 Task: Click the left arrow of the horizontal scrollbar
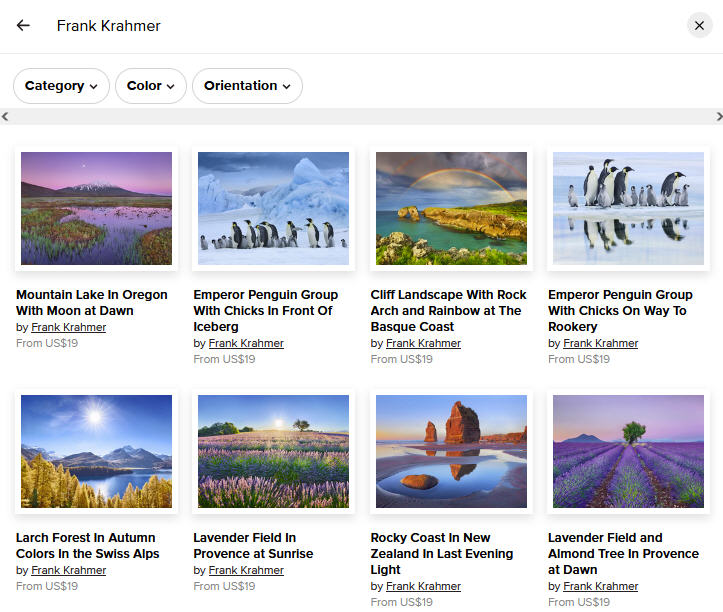pyautogui.click(x=5, y=116)
